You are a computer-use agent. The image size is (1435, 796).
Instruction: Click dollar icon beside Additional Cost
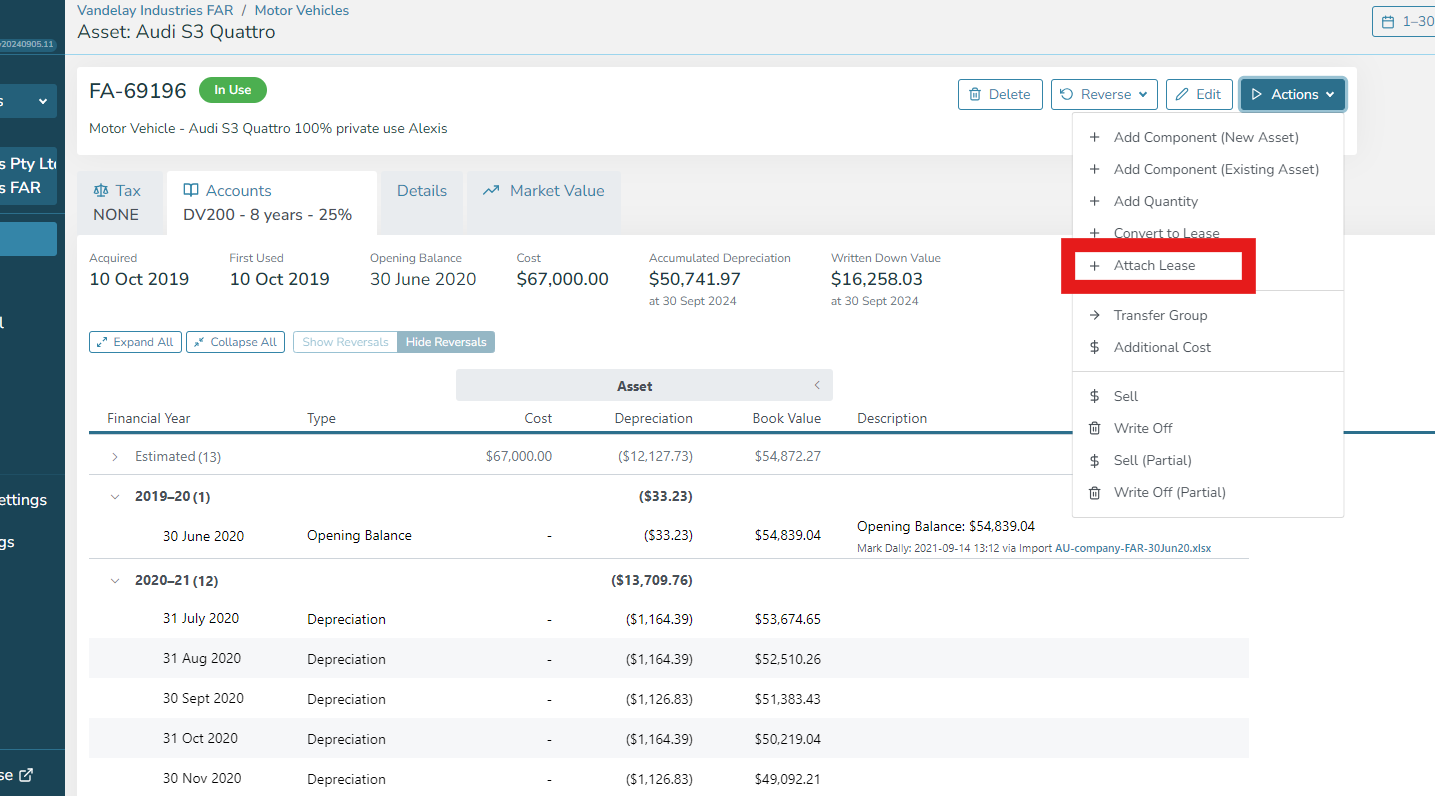pyautogui.click(x=1094, y=347)
